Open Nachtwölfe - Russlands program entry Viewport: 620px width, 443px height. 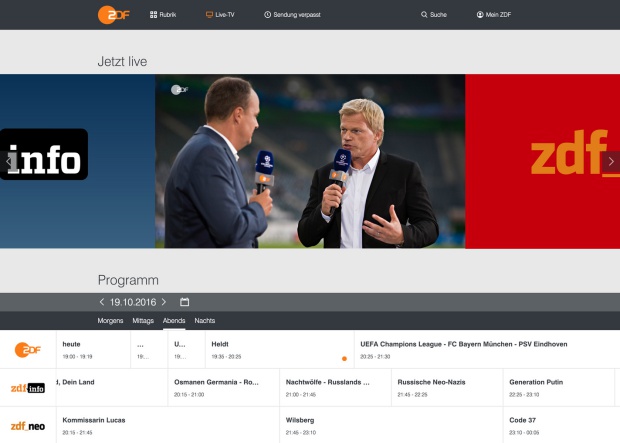point(335,388)
